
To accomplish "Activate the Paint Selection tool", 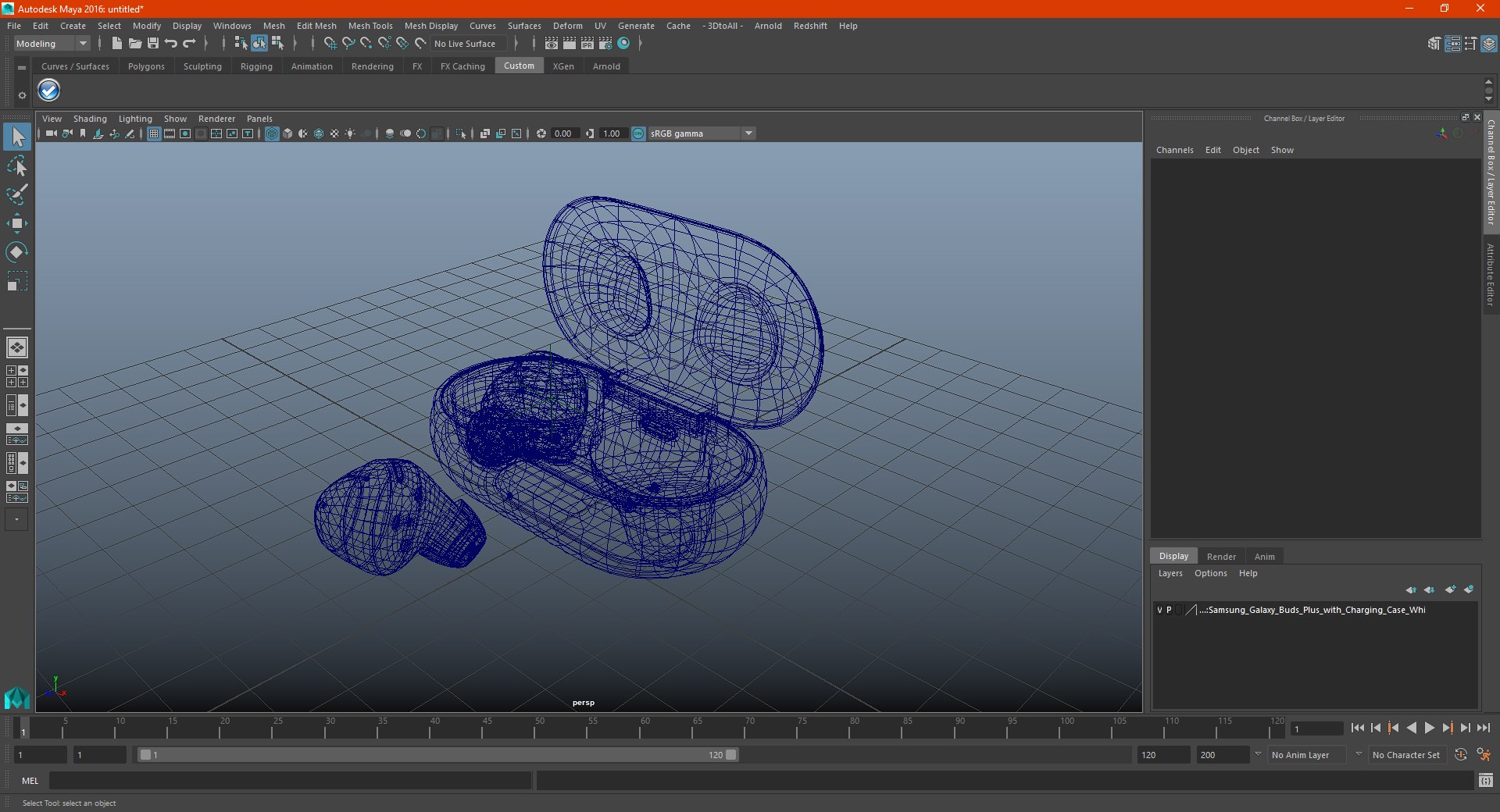I will coord(17,194).
